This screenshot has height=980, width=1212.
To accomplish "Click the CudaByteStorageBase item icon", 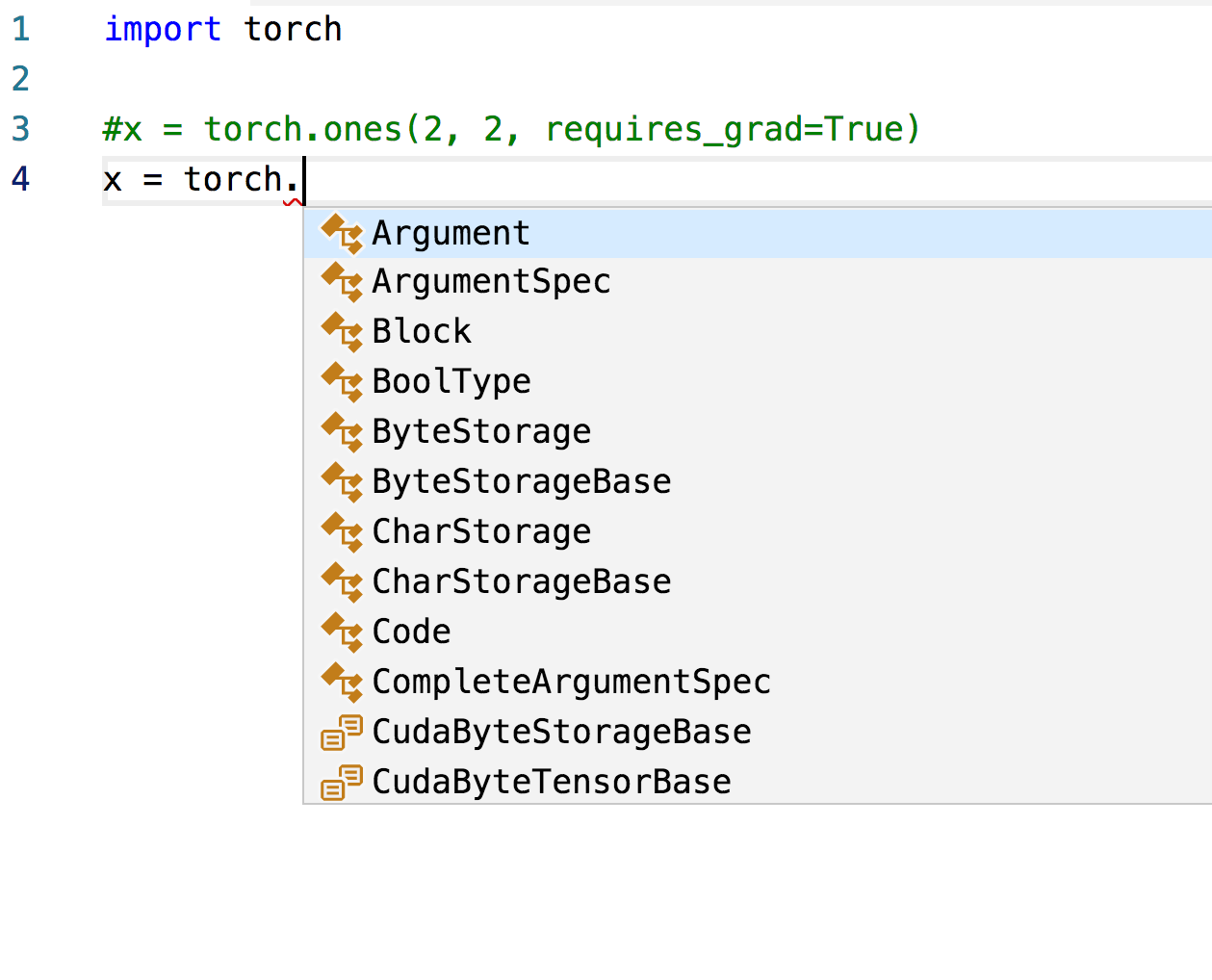I will pyautogui.click(x=342, y=733).
